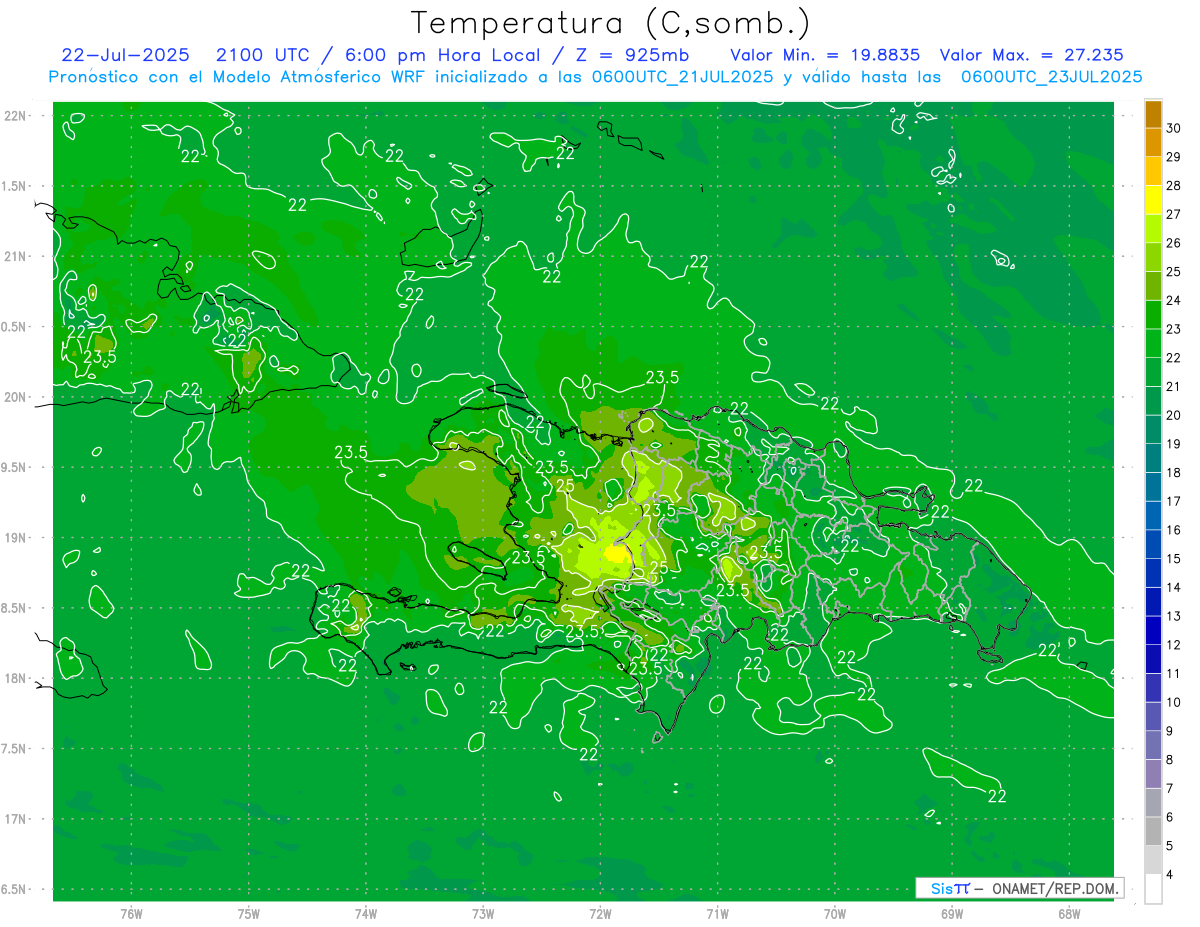Click the purple legend band between 8 and 9

click(1153, 745)
